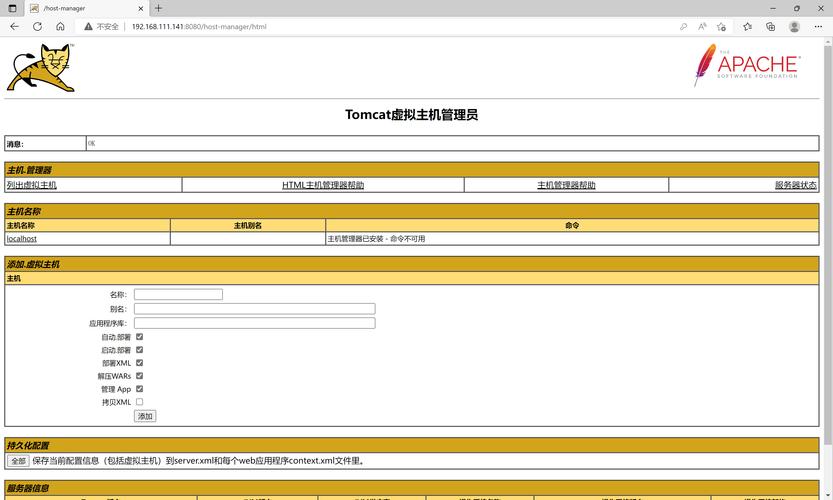The height and width of the screenshot is (500, 833).
Task: Enable the 拷贝XML checkbox
Action: tap(140, 402)
